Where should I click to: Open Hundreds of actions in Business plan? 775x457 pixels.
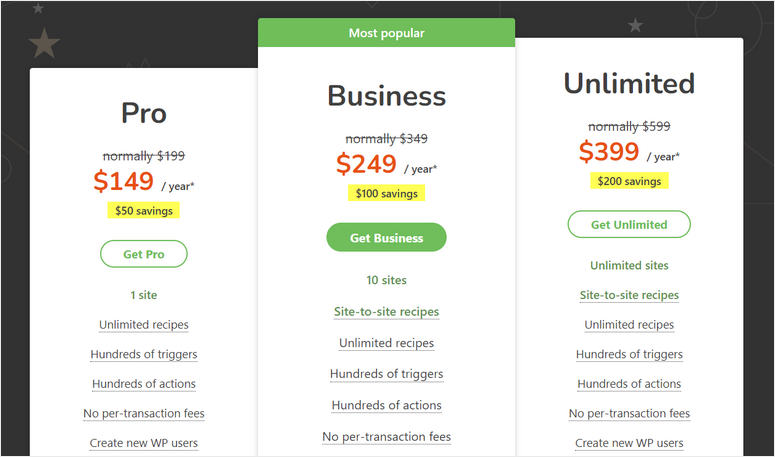pyautogui.click(x=386, y=405)
